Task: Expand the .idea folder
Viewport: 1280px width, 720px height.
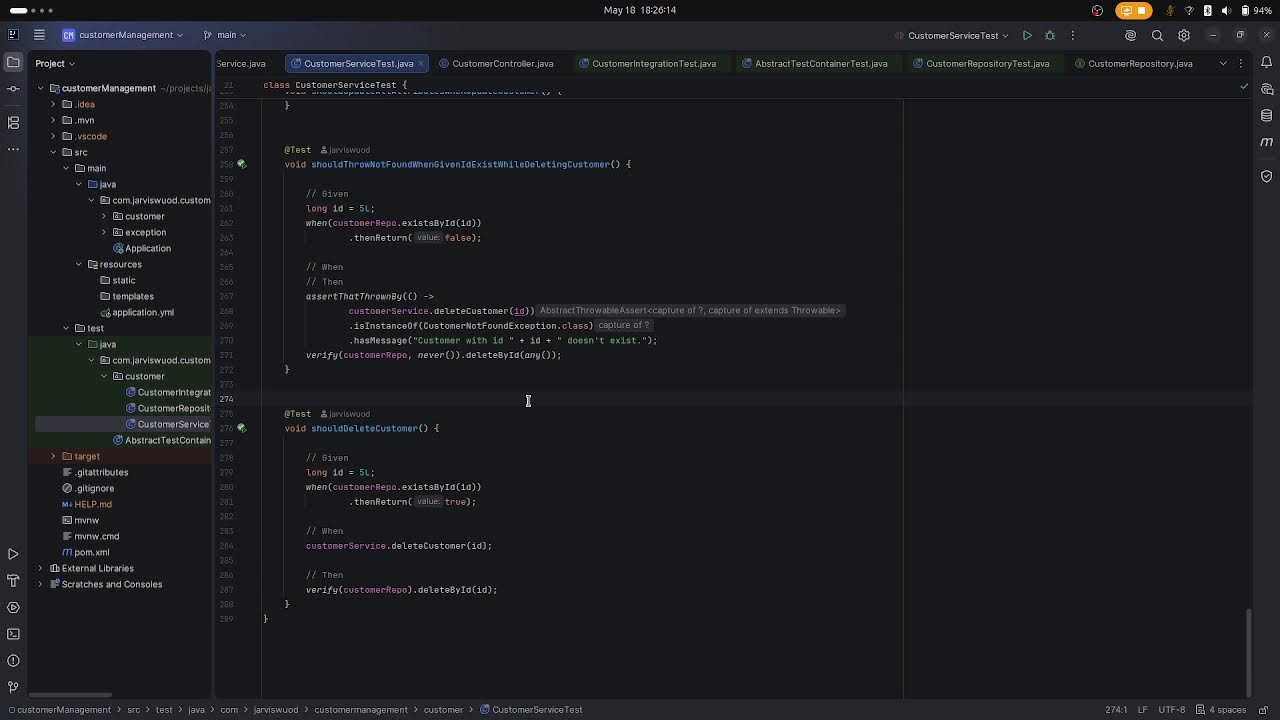Action: click(53, 104)
